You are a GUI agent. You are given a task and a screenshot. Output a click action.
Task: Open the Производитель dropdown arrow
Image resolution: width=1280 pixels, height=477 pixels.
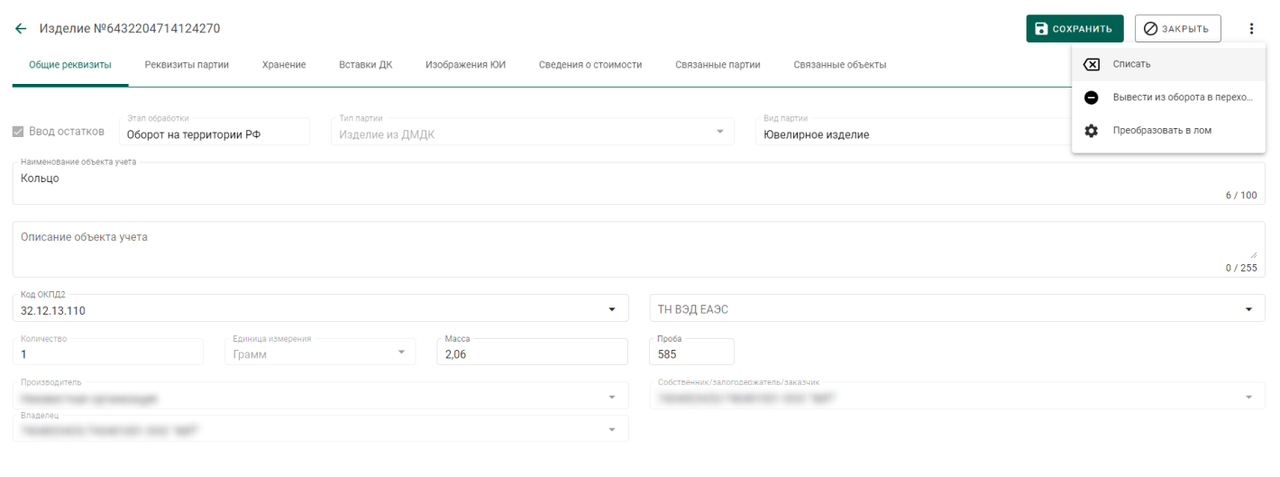612,397
